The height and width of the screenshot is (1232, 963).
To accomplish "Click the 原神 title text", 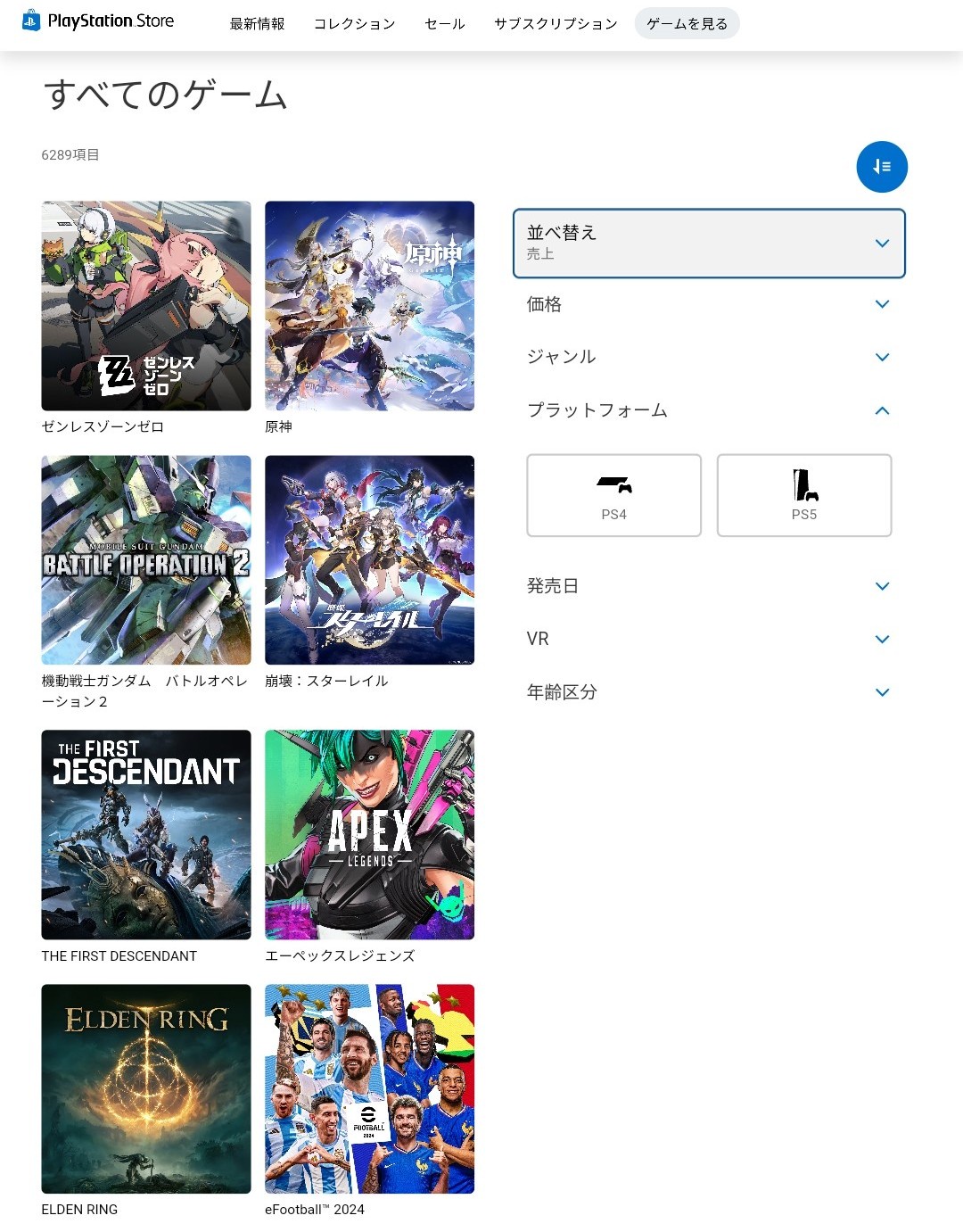I will tap(278, 426).
